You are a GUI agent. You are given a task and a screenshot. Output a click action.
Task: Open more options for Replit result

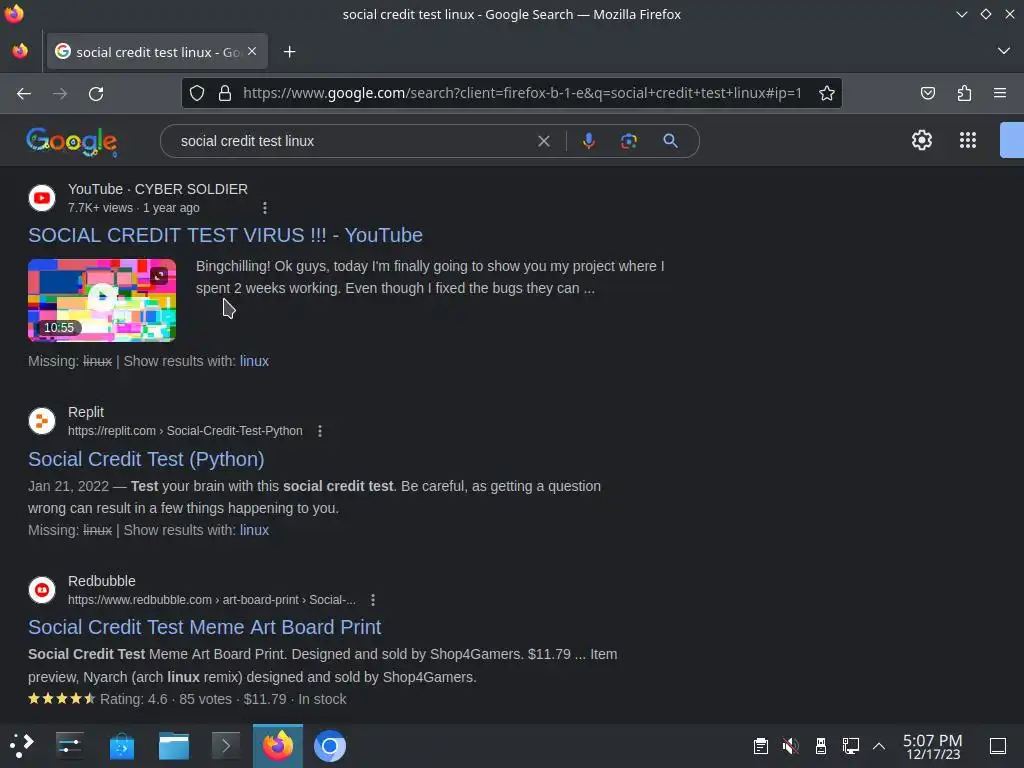click(x=320, y=431)
